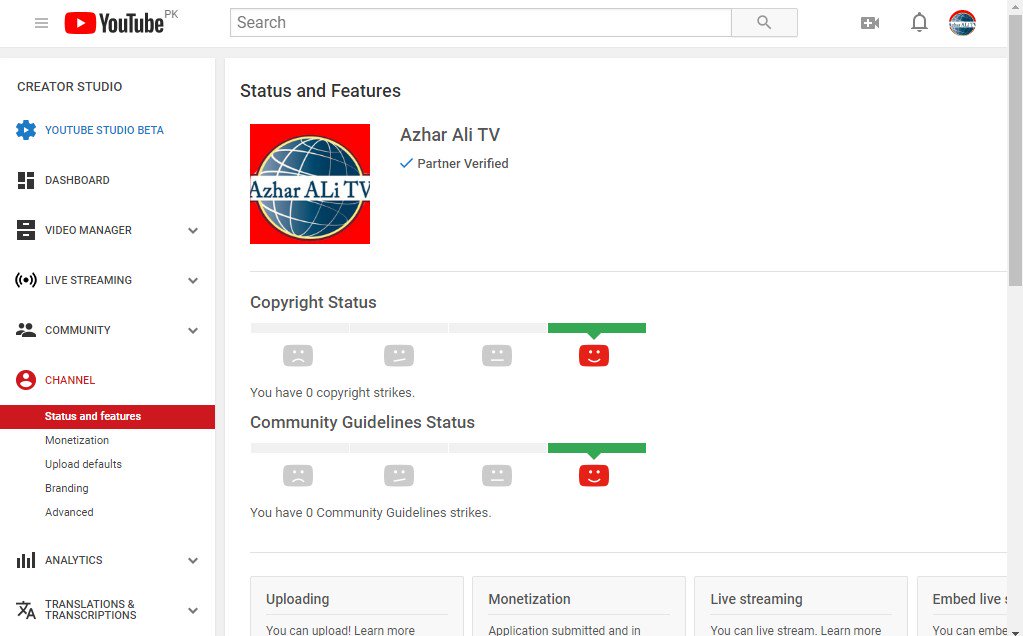Click the Live Streaming broadcast icon
The width and height of the screenshot is (1023, 636).
[26, 280]
